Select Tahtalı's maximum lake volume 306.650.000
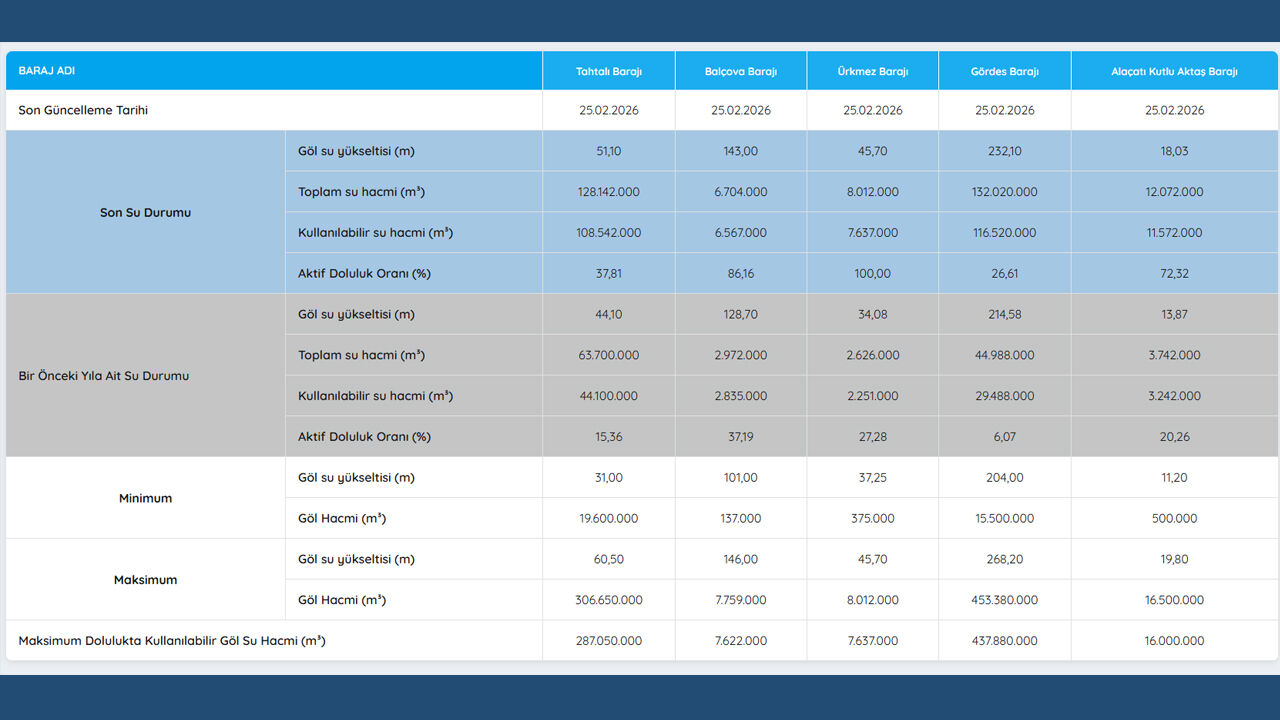 608,600
